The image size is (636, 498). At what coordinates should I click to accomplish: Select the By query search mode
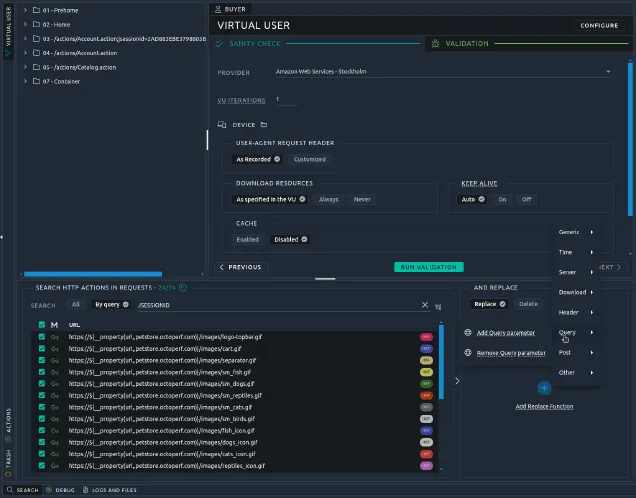[x=111, y=305]
